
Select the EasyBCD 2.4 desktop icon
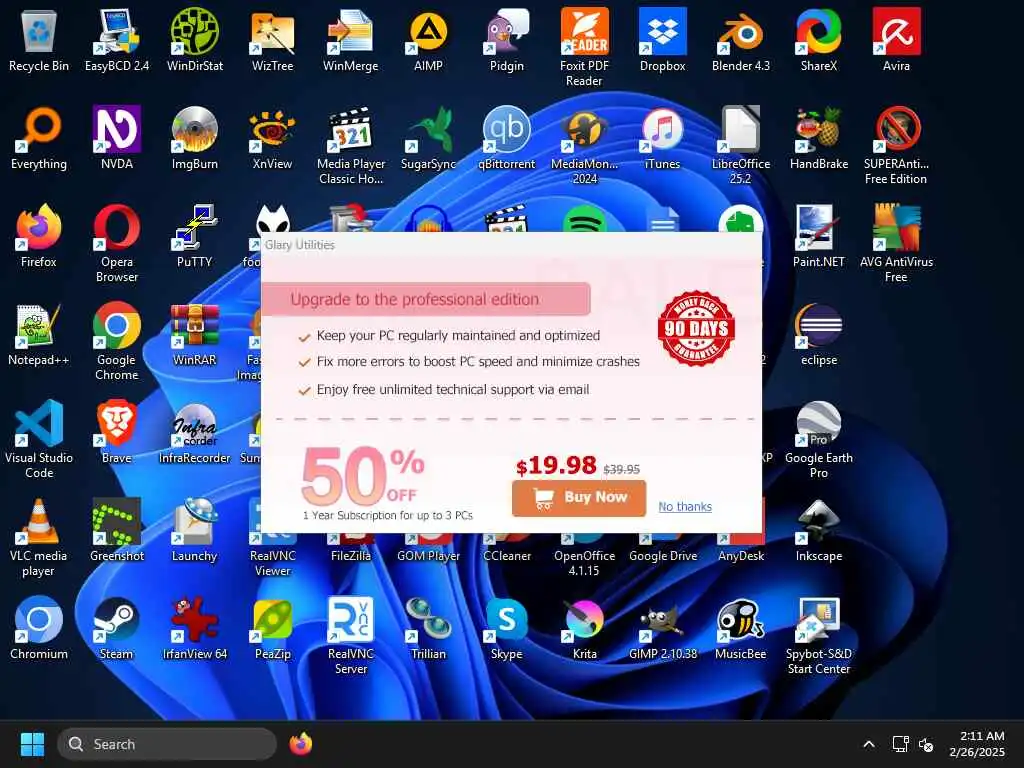pyautogui.click(x=117, y=40)
